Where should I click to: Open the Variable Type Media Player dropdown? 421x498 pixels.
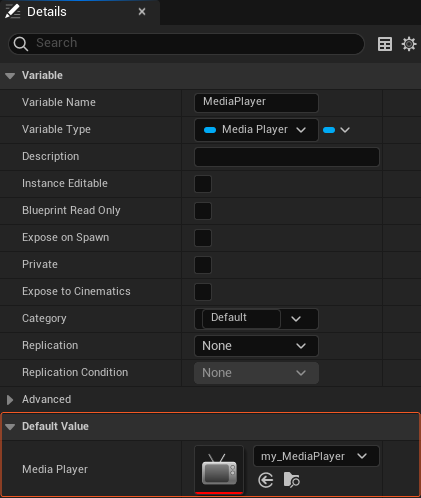(256, 130)
